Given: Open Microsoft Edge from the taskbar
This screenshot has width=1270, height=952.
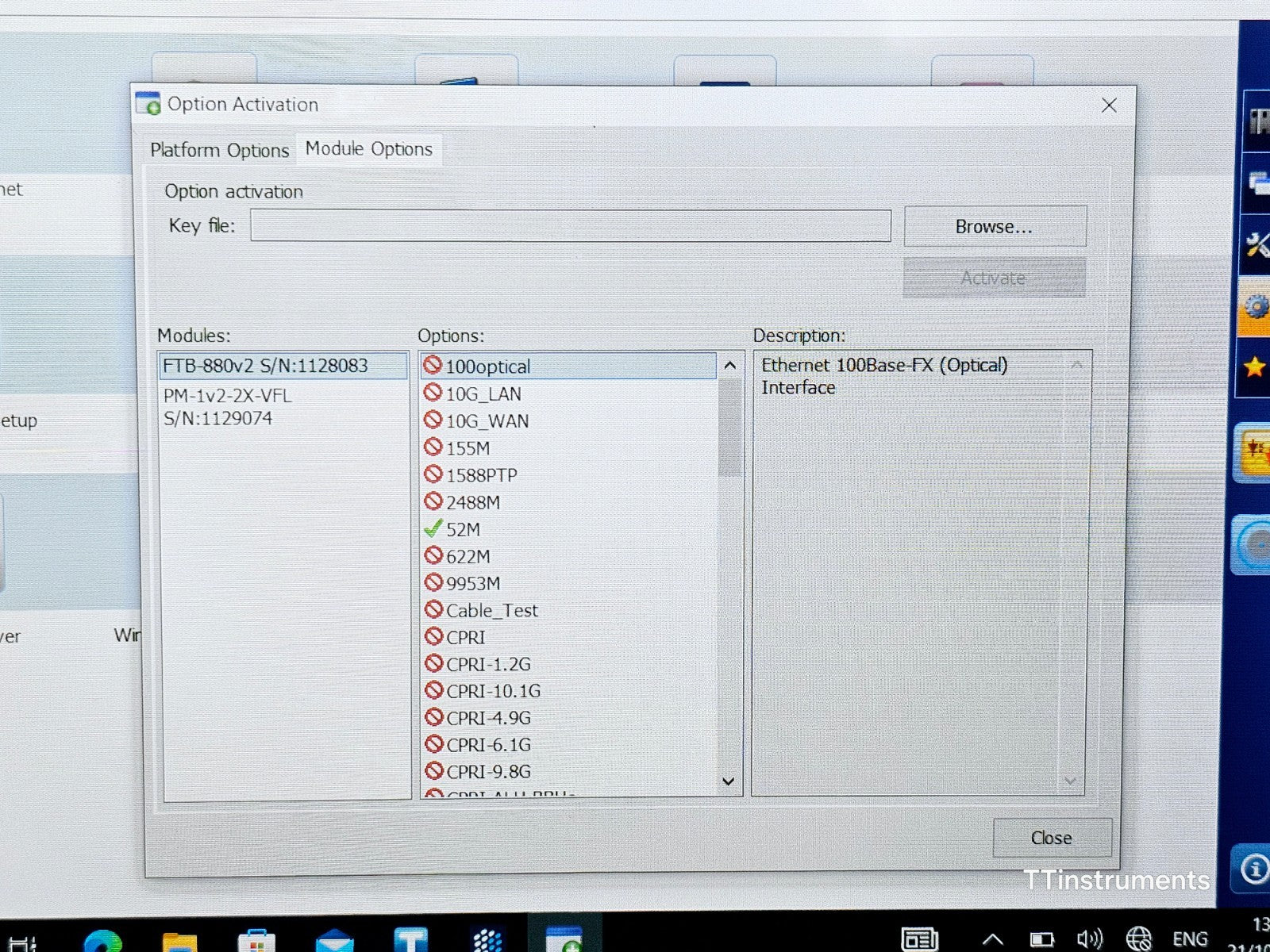Looking at the screenshot, I should [102, 942].
